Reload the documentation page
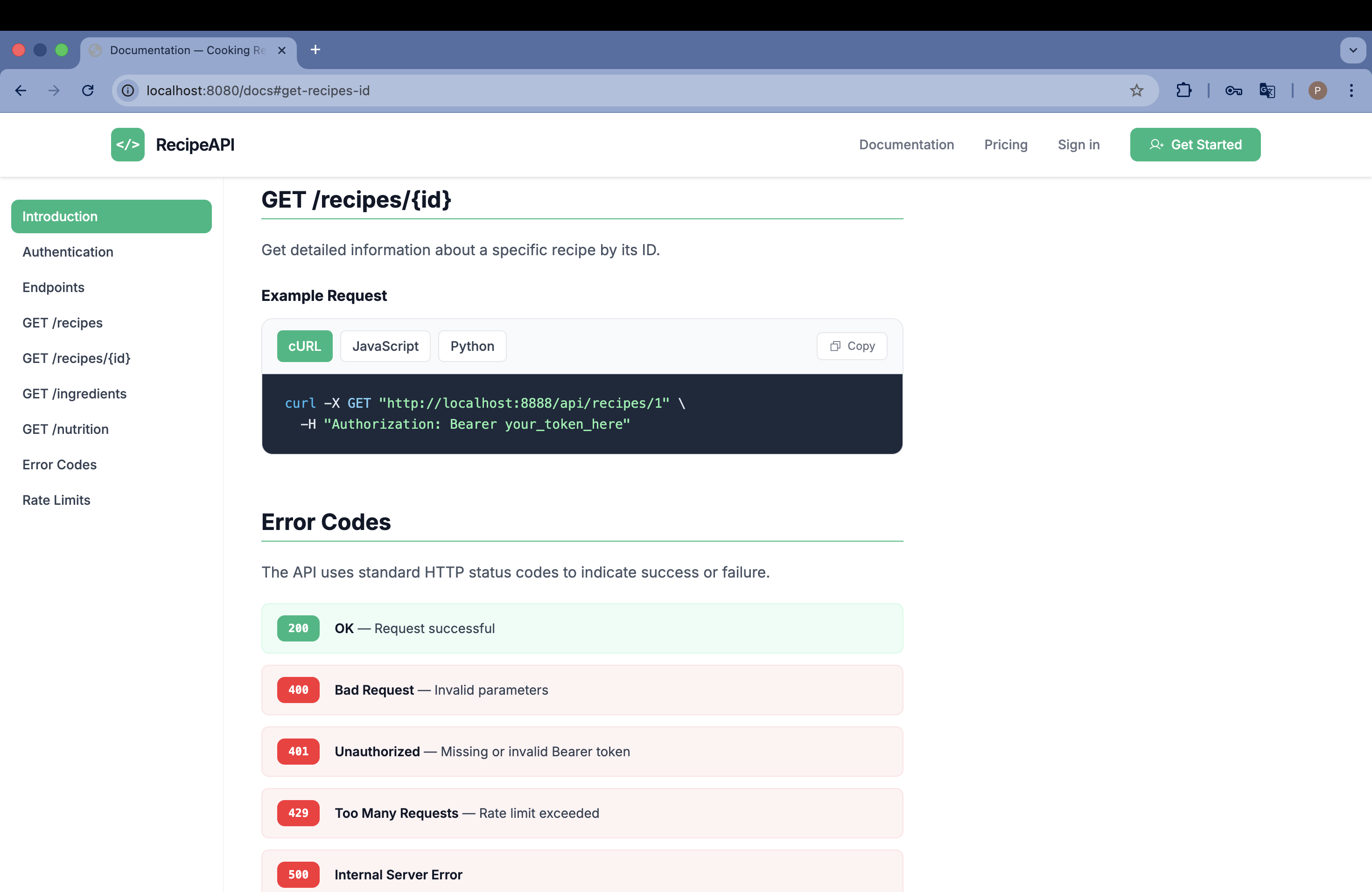This screenshot has width=1372, height=892. [88, 91]
